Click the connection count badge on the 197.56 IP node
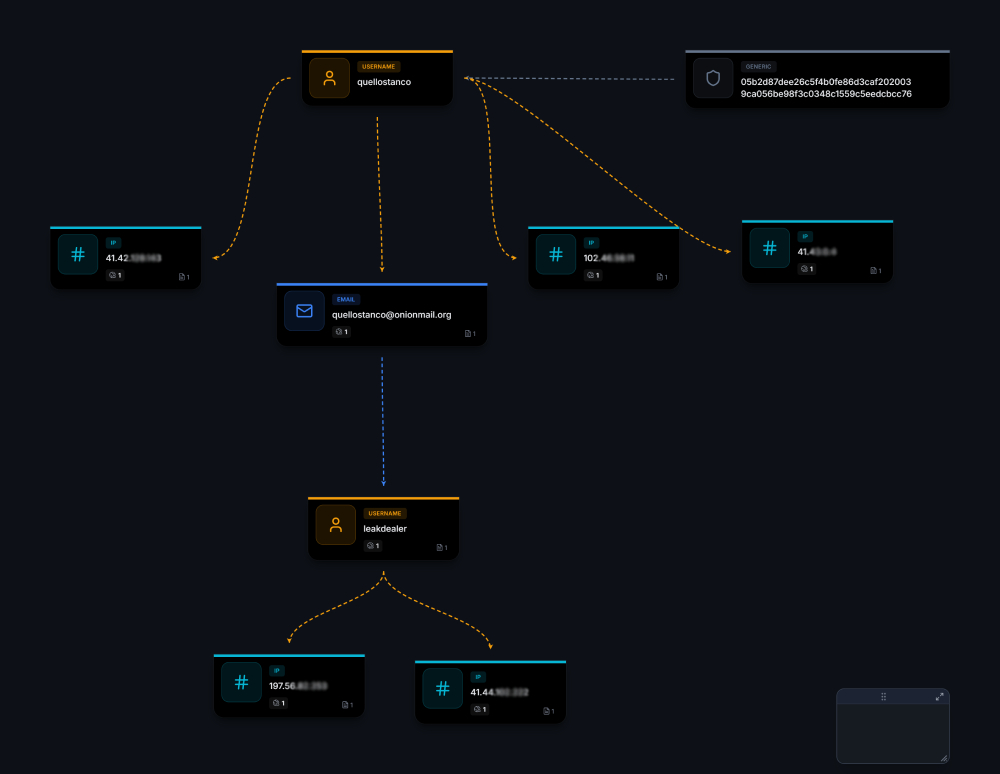This screenshot has width=1000, height=774. coord(279,703)
